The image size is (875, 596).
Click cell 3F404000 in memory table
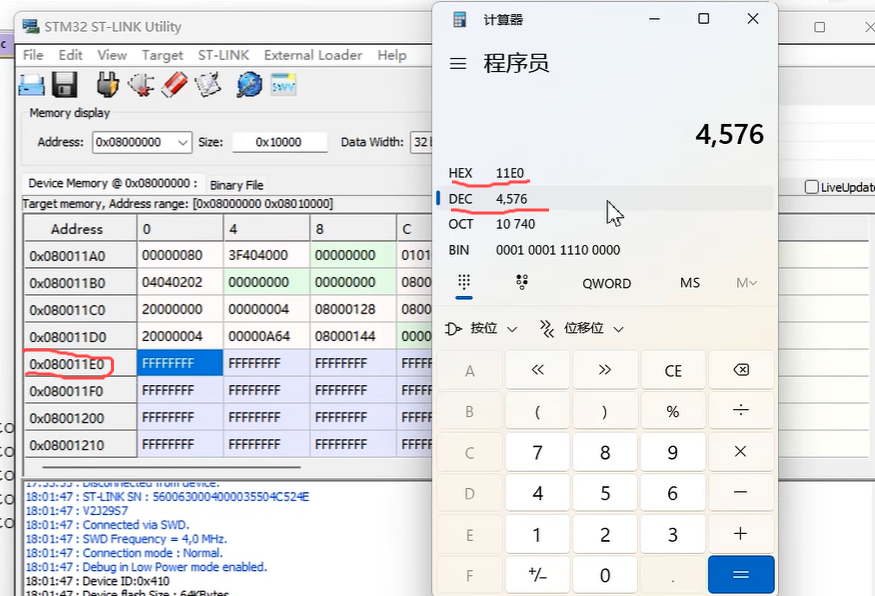pyautogui.click(x=266, y=256)
